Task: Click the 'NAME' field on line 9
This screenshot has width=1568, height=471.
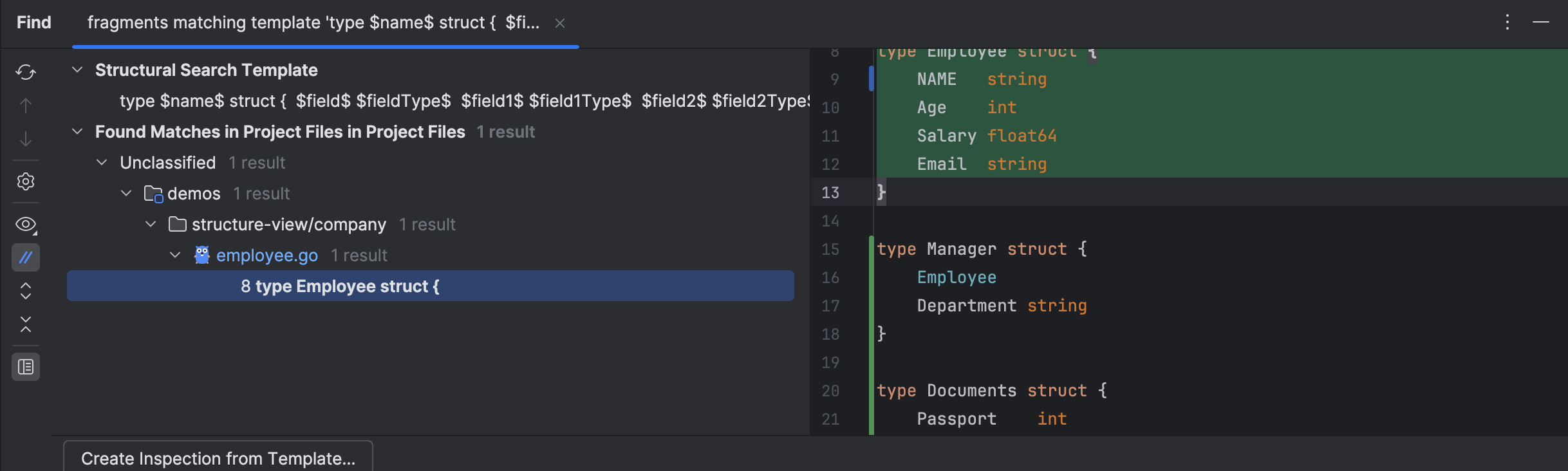Action: 937,79
